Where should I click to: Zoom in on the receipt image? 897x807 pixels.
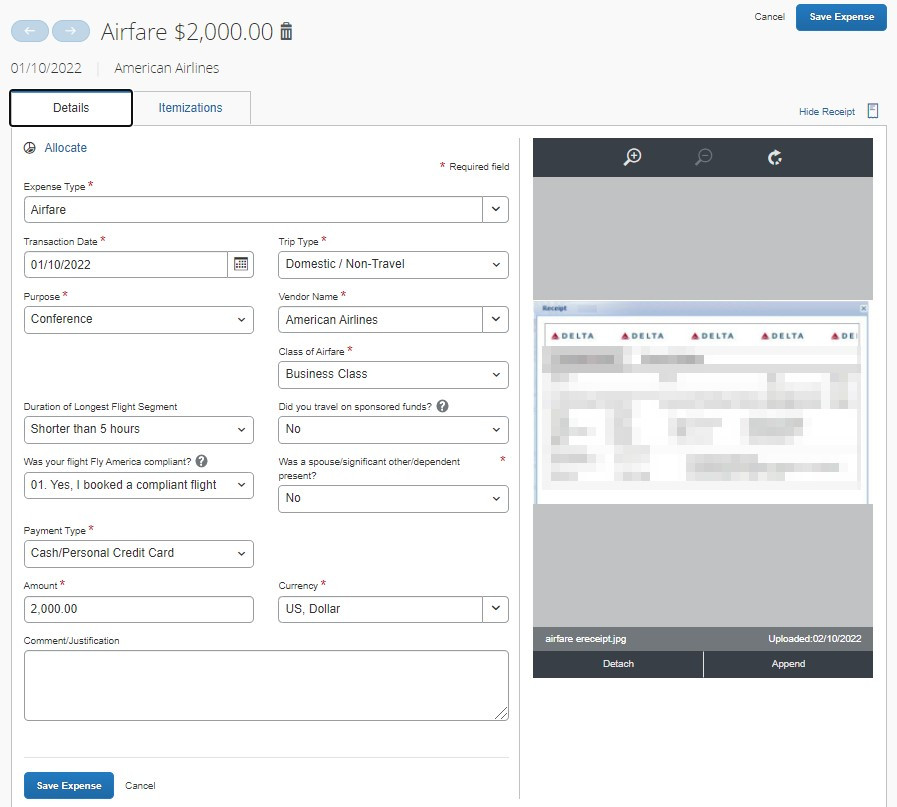click(x=632, y=157)
